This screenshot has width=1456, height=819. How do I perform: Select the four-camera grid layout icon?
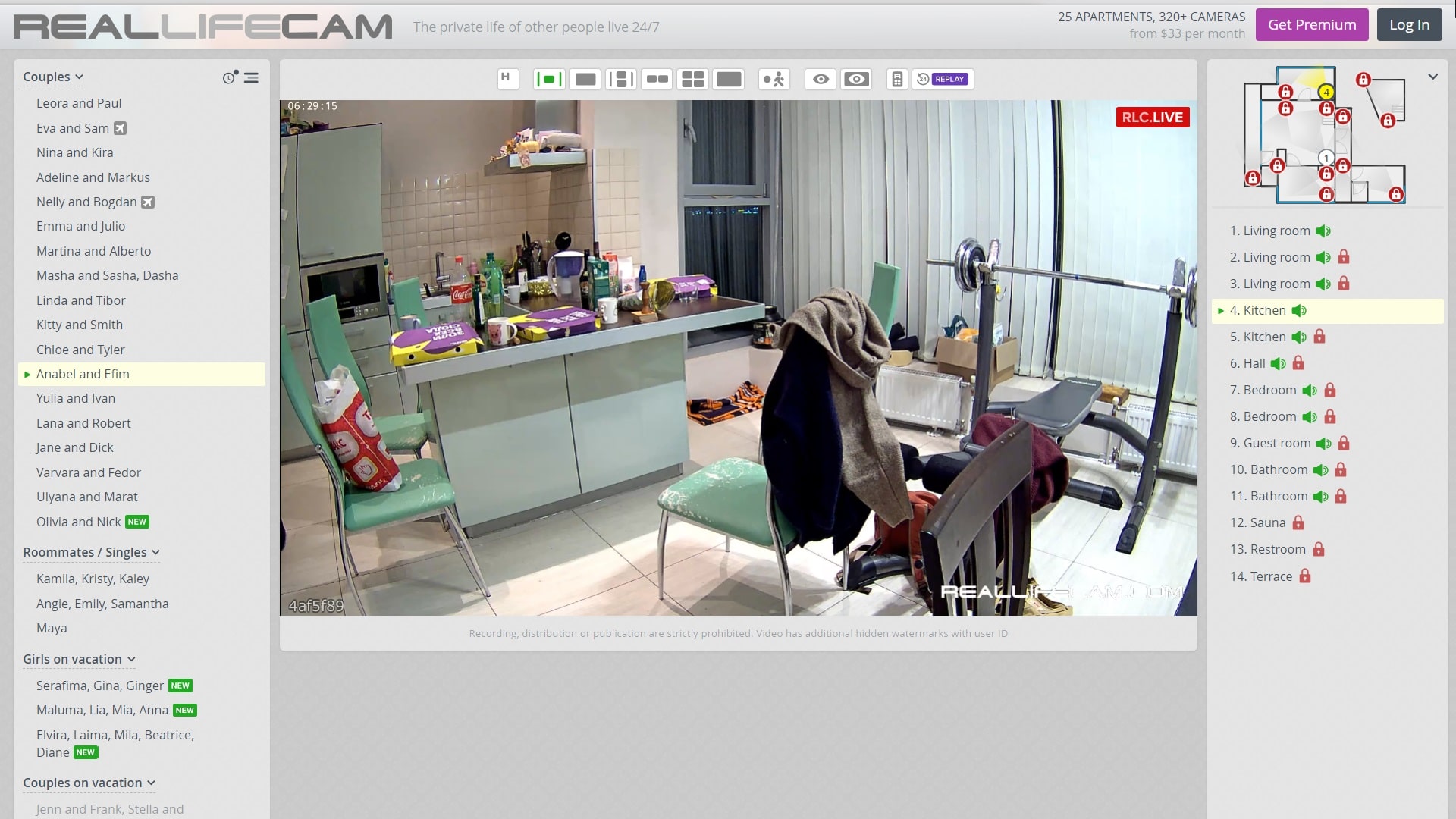pos(692,79)
